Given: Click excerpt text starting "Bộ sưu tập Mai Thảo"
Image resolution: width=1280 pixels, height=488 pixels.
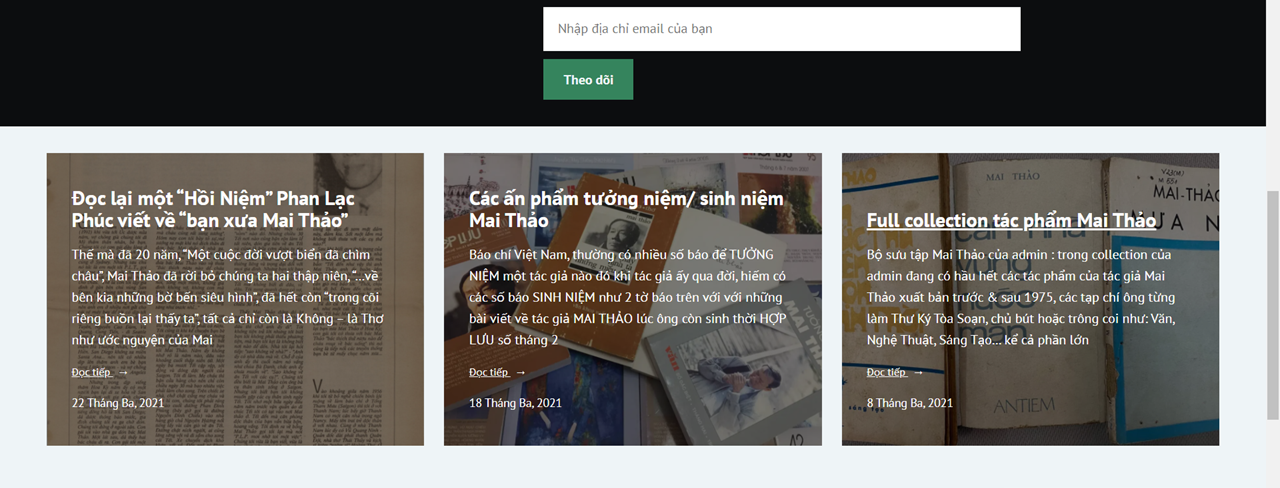Looking at the screenshot, I should click(x=1022, y=297).
